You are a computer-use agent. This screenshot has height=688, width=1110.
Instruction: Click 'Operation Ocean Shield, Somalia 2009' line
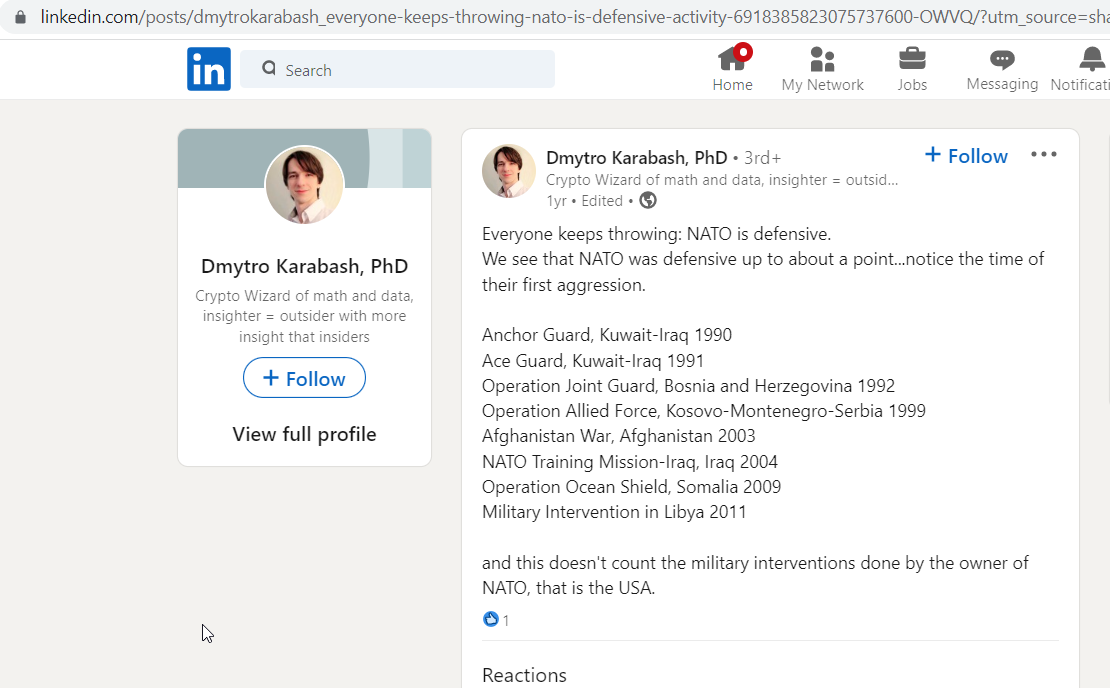631,487
